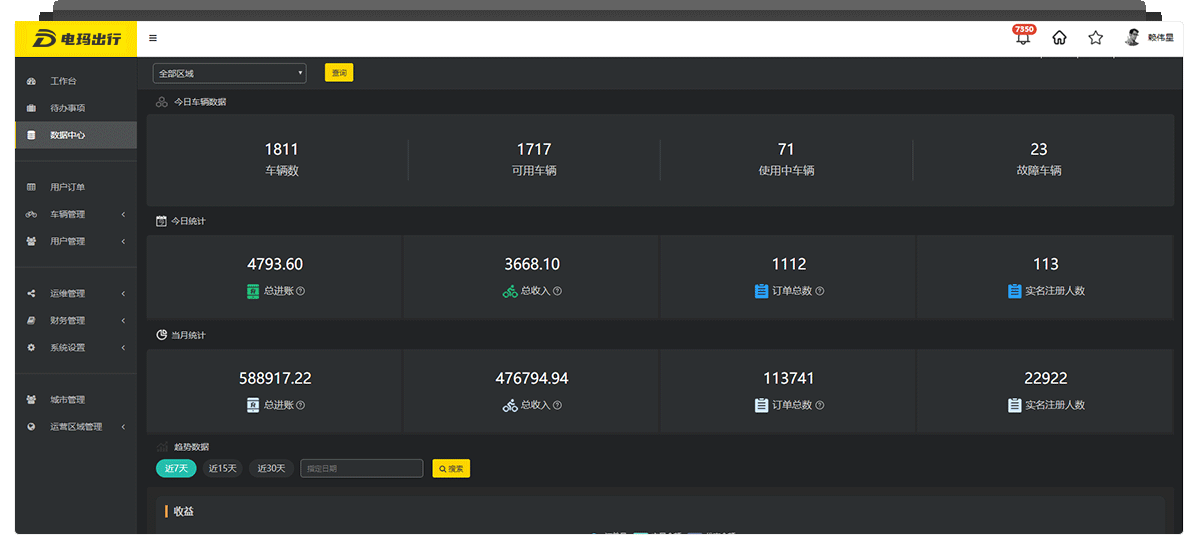Open 工作台 in the sidebar
This screenshot has height=549, width=1198.
[63, 81]
